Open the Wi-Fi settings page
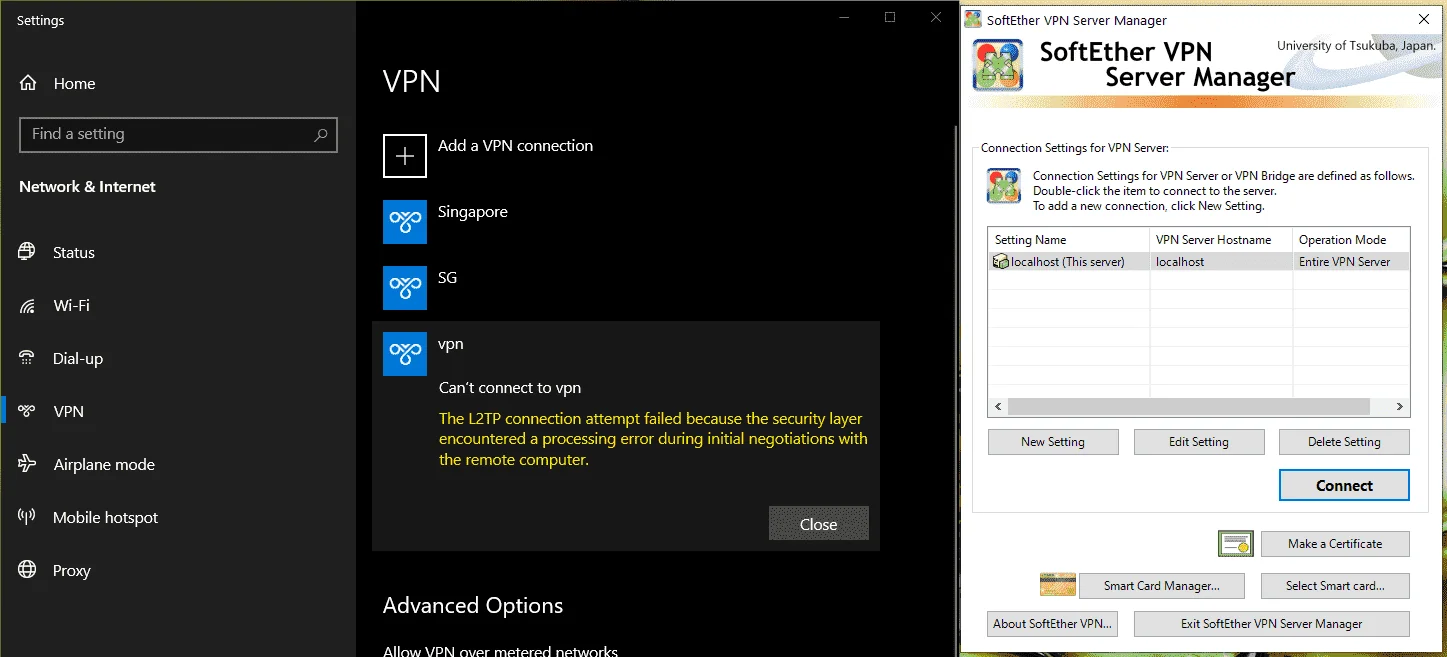Viewport: 1447px width, 657px height. pos(71,305)
